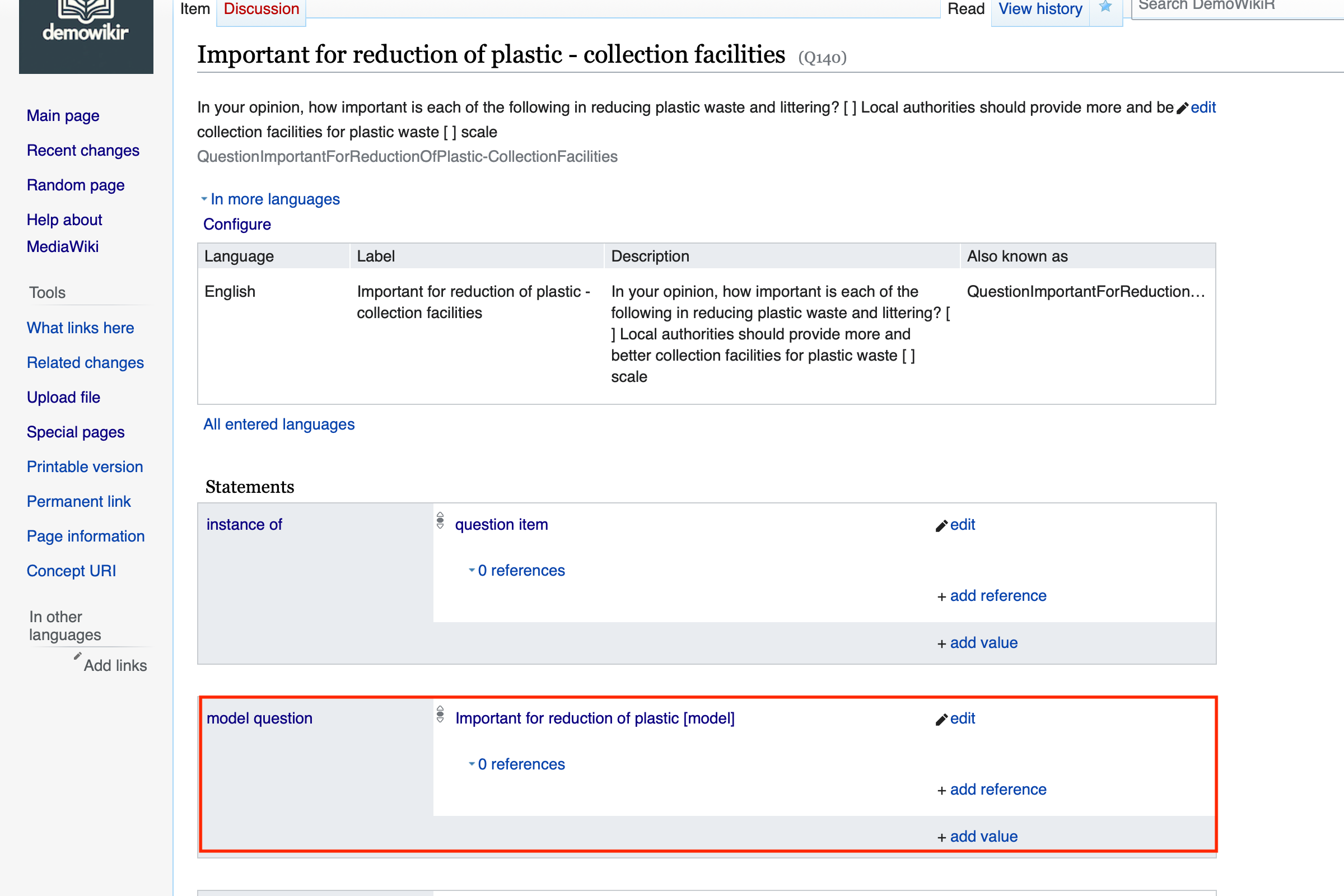Open All entered languages link
The height and width of the screenshot is (896, 1344).
(279, 424)
